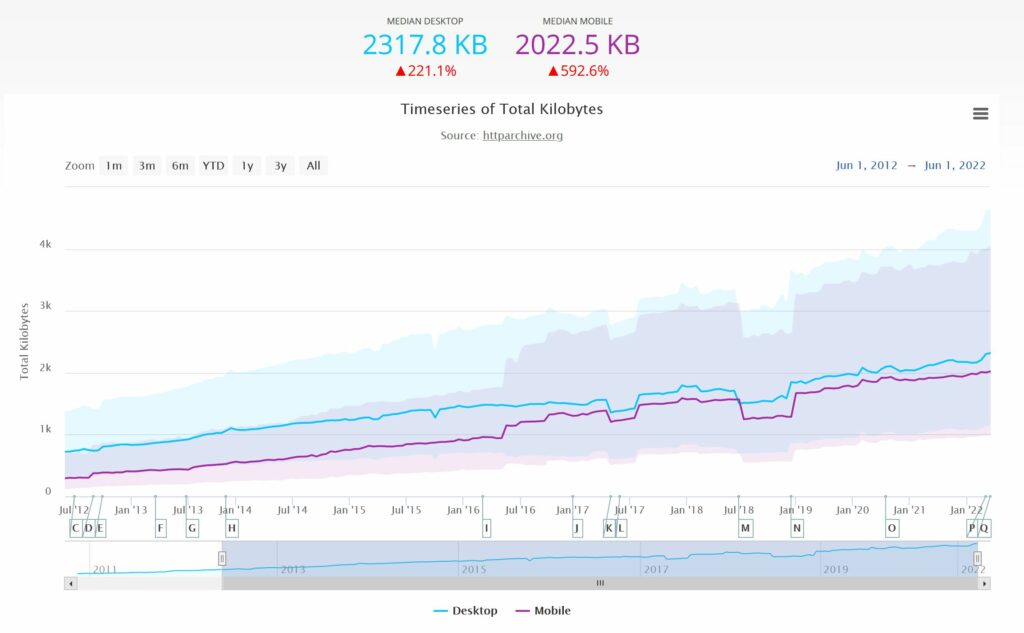The image size is (1024, 633).
Task: Select the 1y zoom button
Action: pos(247,166)
